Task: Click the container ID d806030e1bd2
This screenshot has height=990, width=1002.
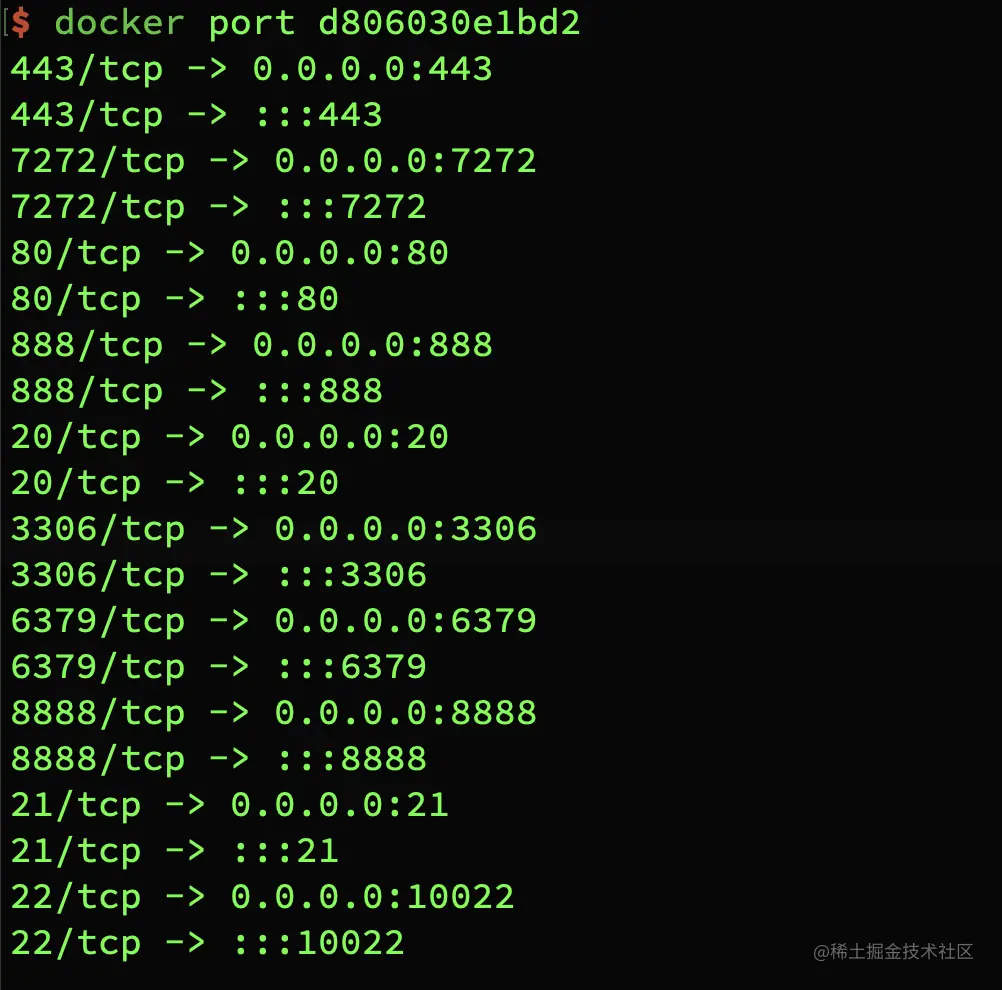Action: pyautogui.click(x=449, y=23)
